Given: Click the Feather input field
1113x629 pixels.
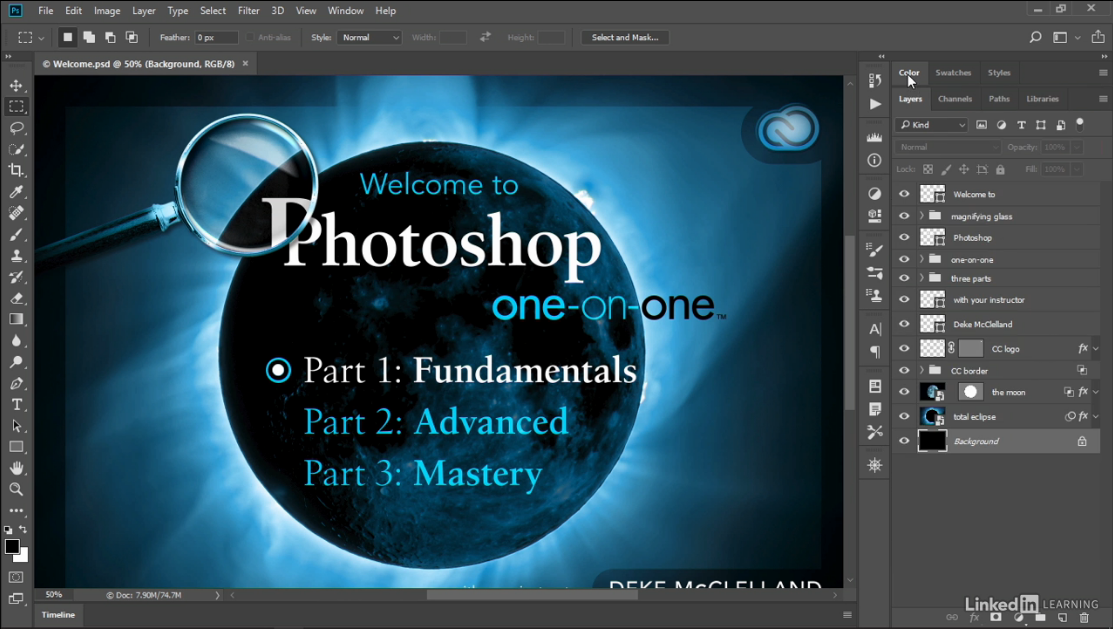Looking at the screenshot, I should [x=216, y=38].
